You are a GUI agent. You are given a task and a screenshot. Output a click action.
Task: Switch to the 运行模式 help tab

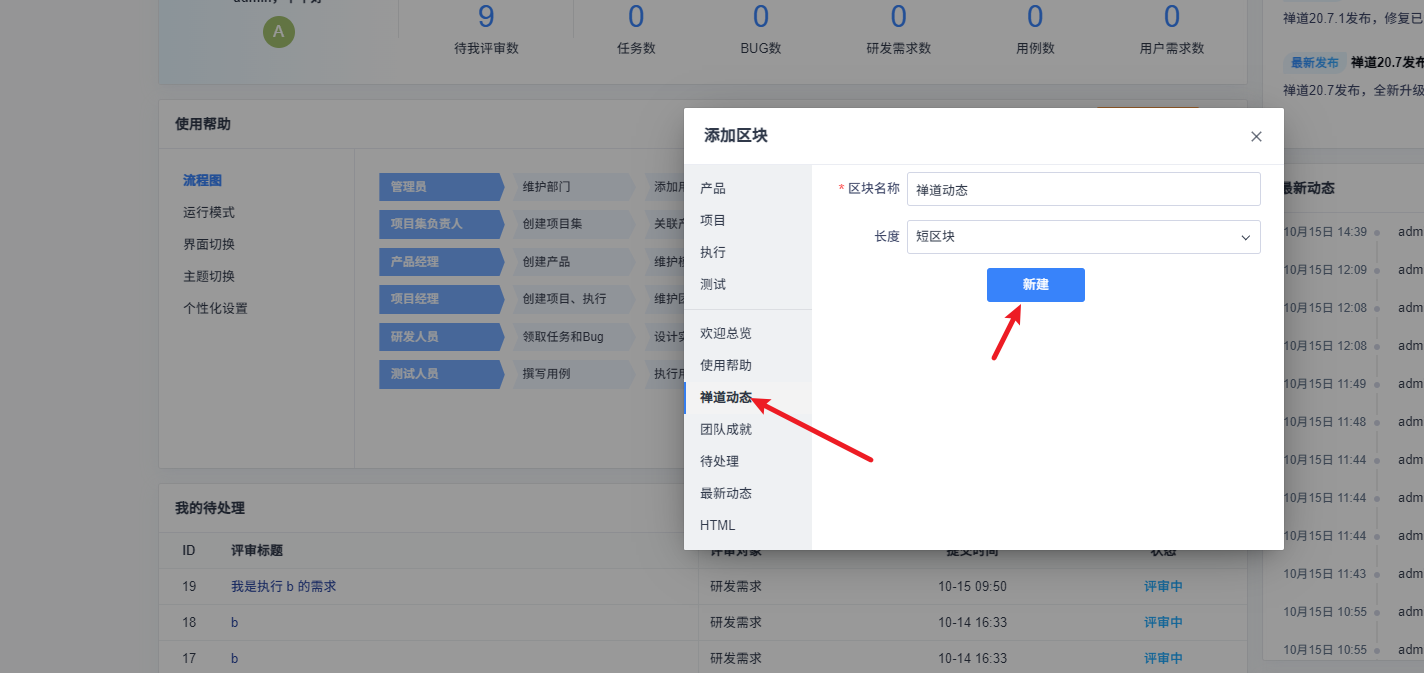click(x=209, y=212)
